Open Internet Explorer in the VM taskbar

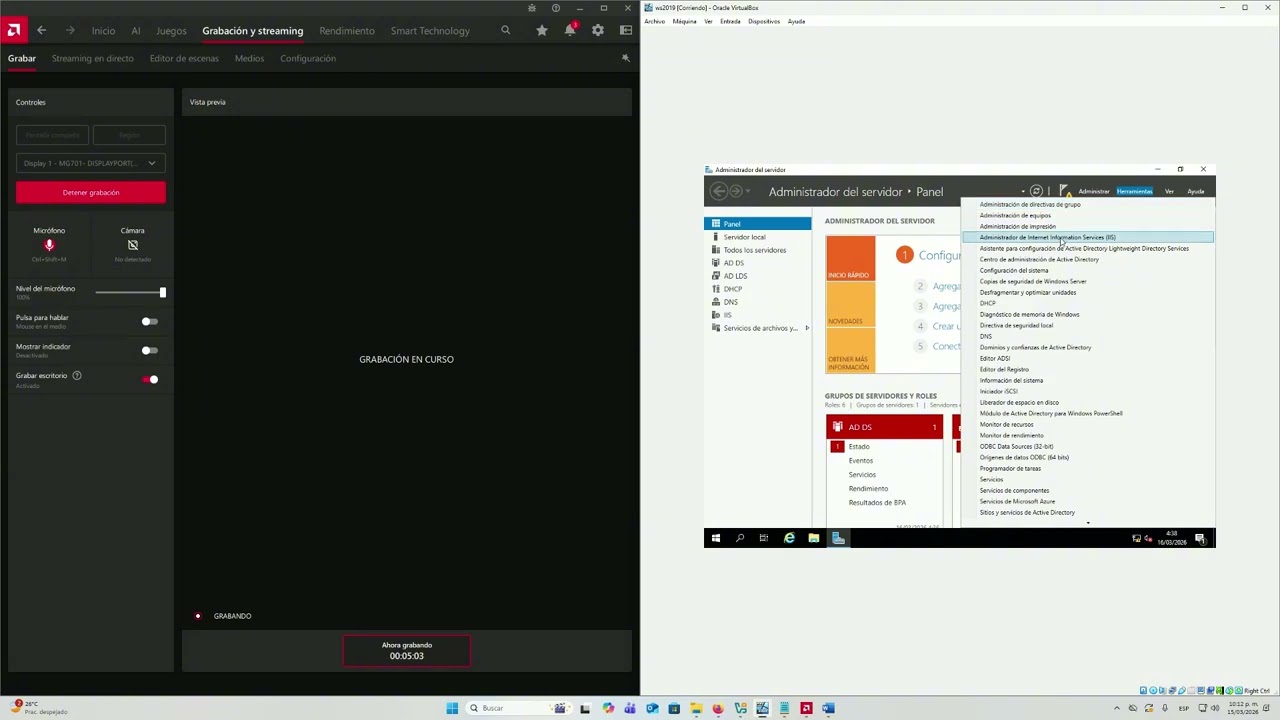[789, 538]
